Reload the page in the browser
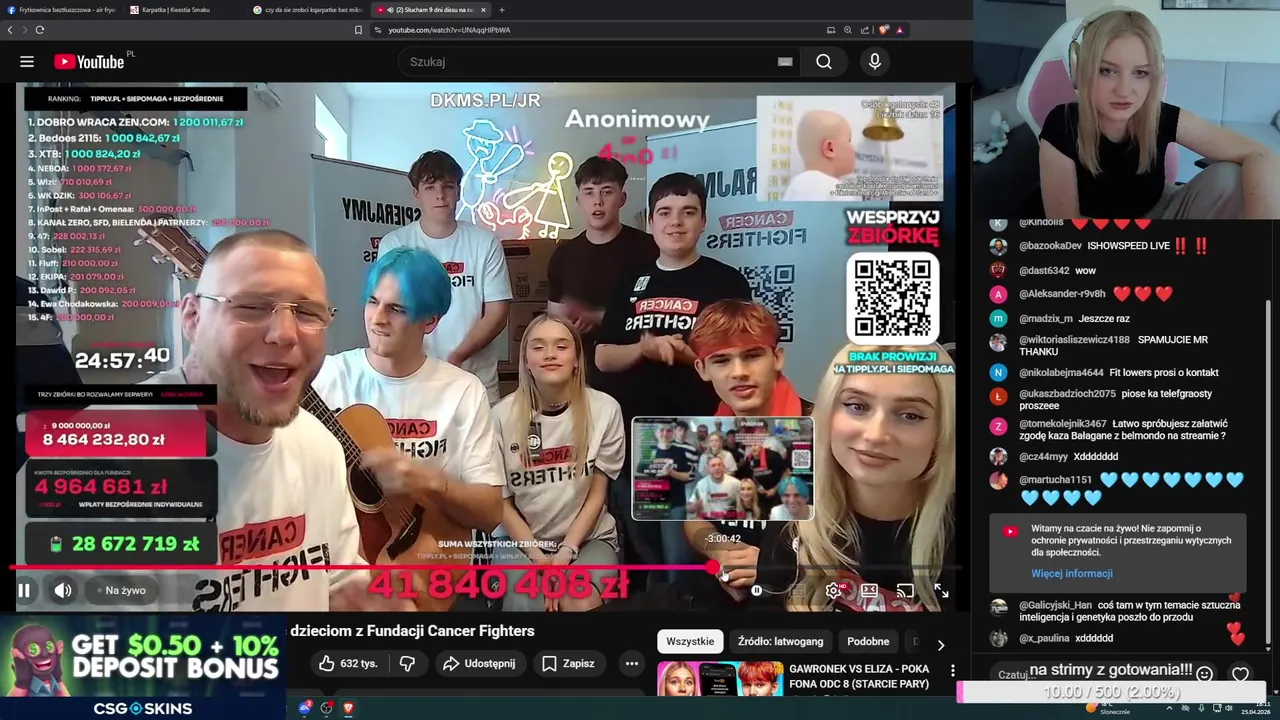 (40, 30)
